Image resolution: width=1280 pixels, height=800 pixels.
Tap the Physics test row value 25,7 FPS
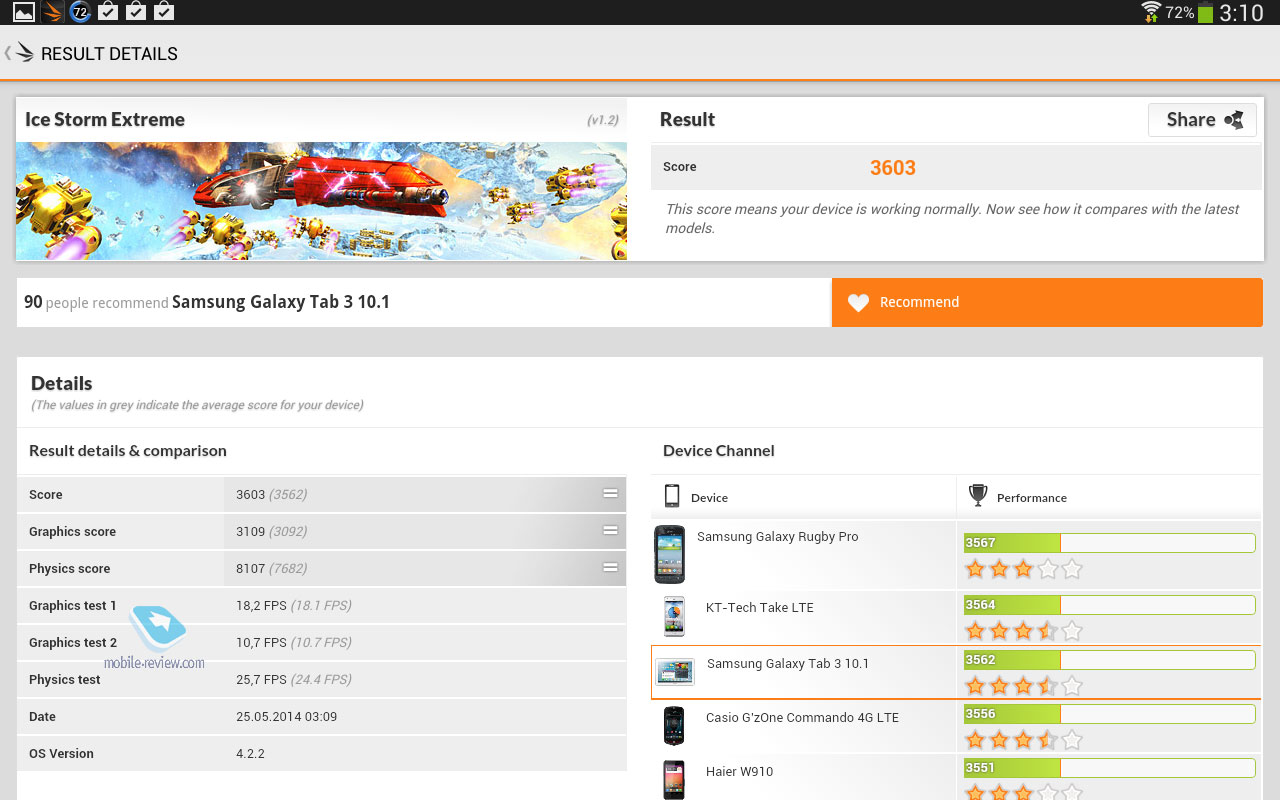pos(261,679)
